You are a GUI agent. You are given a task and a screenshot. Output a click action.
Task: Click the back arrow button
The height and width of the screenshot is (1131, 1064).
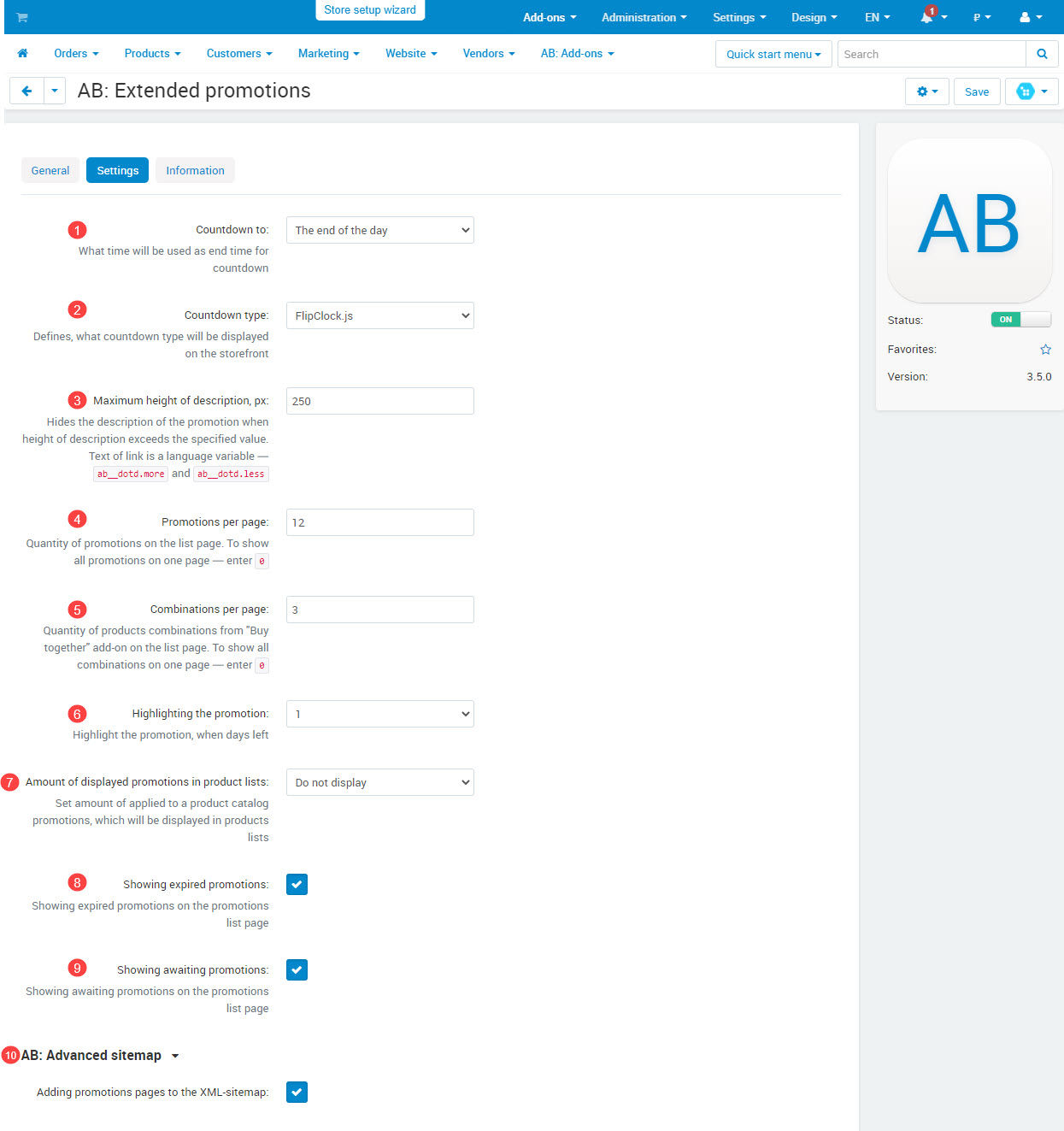point(26,91)
